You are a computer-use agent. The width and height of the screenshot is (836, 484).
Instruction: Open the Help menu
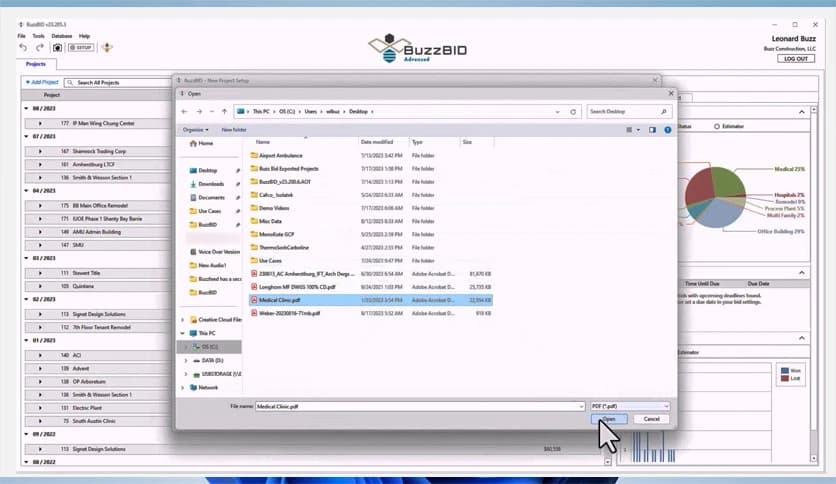tap(84, 36)
